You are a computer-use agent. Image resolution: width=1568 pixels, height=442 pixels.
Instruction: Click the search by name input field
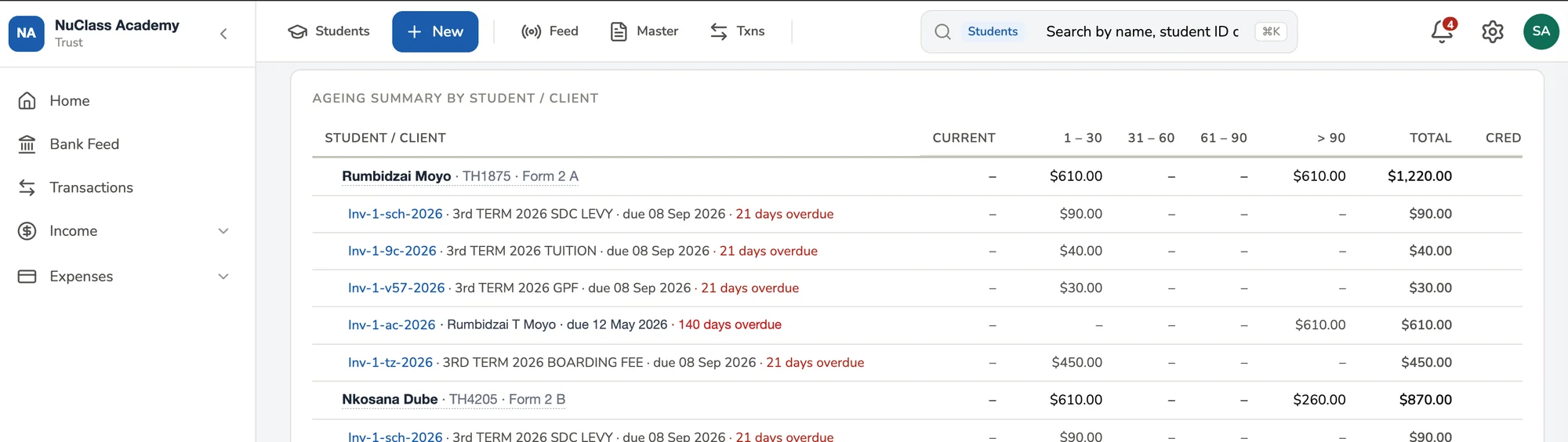1142,31
